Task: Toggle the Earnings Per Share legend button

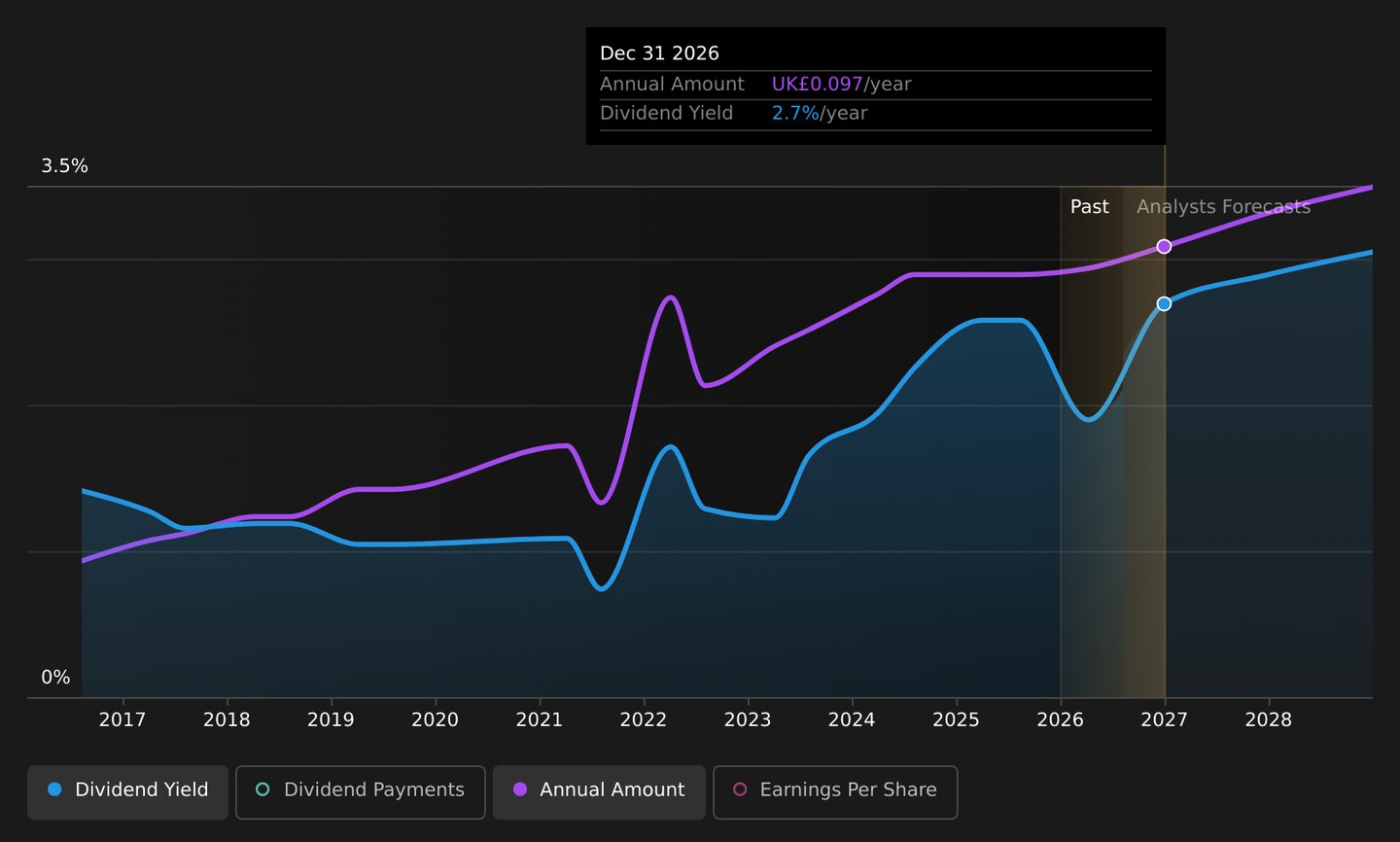Action: (835, 791)
